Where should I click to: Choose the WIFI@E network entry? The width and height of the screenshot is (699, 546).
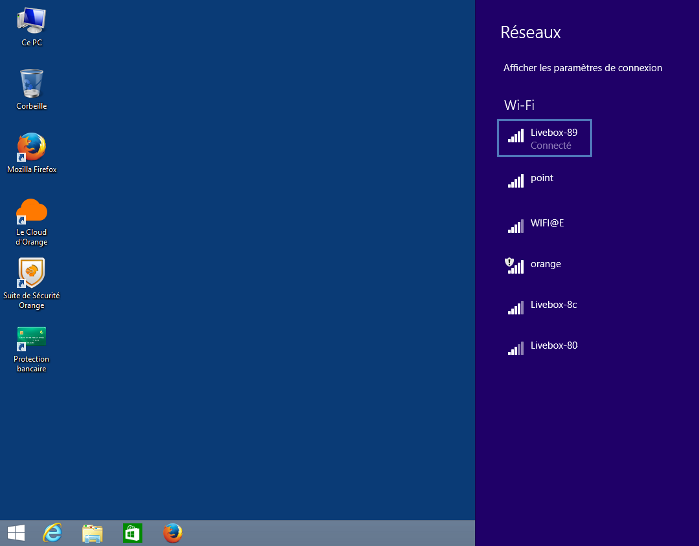[x=547, y=223]
